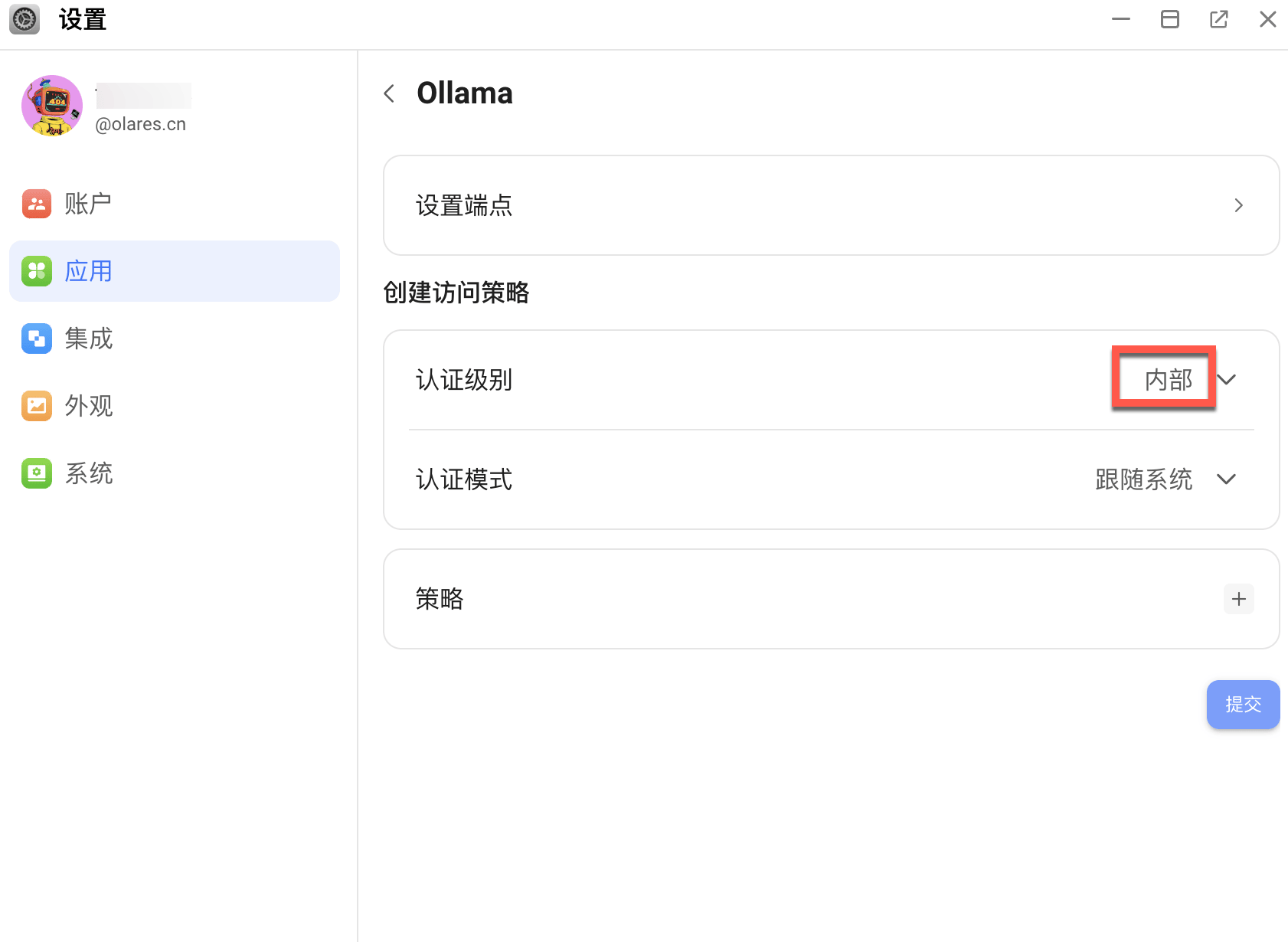Switch to the 外观 sidebar item

(89, 406)
